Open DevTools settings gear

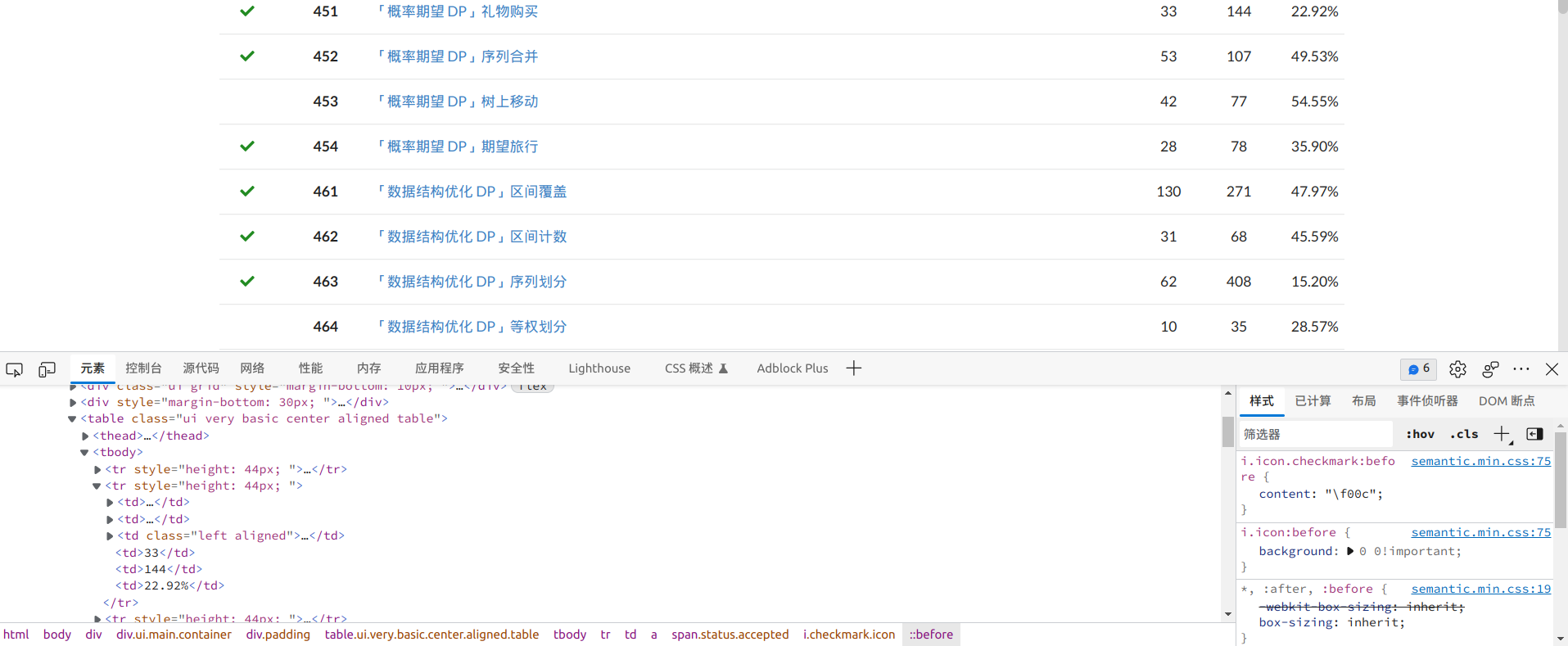[x=1457, y=369]
